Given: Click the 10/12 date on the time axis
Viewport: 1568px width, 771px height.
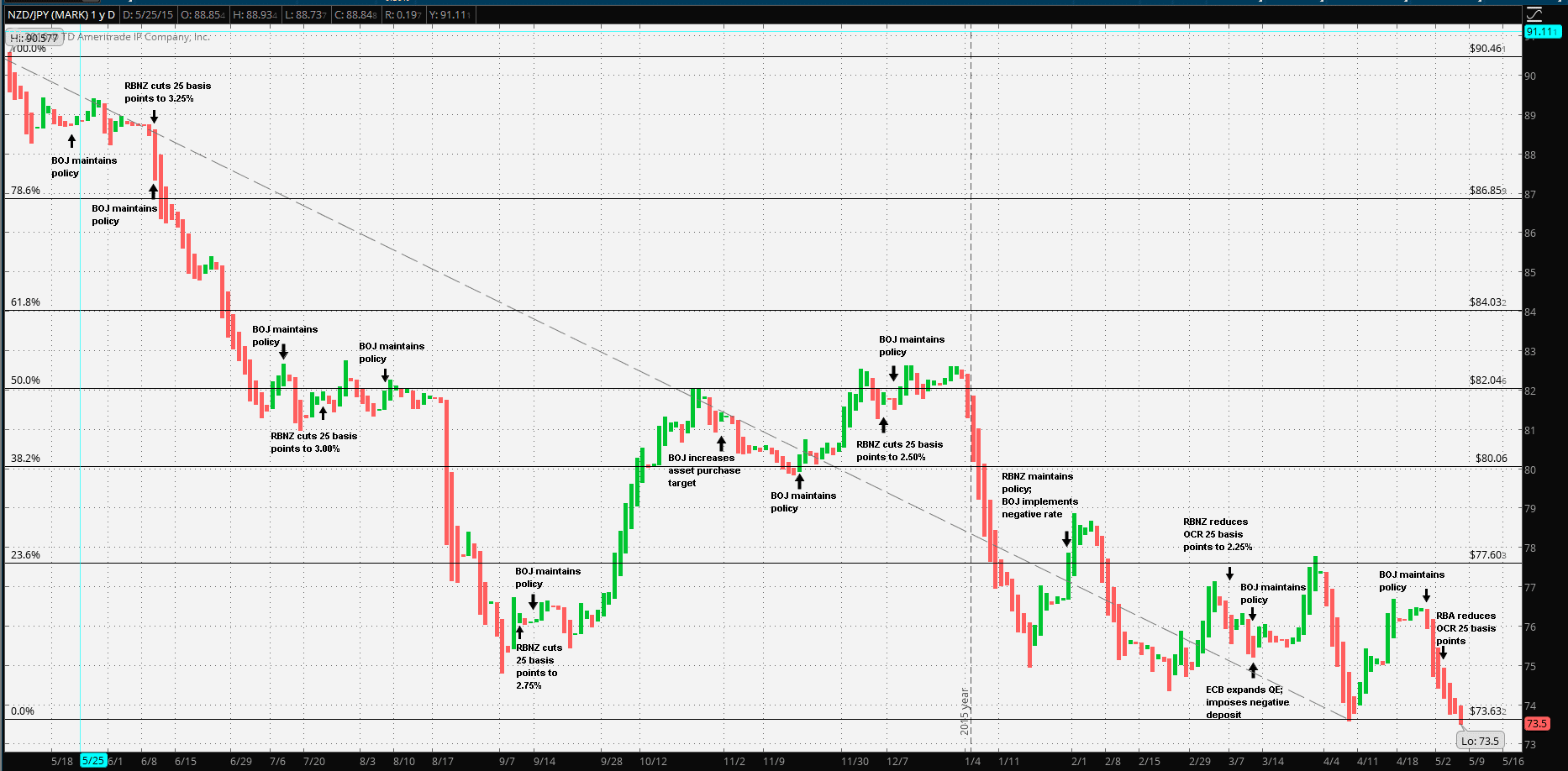Looking at the screenshot, I should click(x=653, y=761).
